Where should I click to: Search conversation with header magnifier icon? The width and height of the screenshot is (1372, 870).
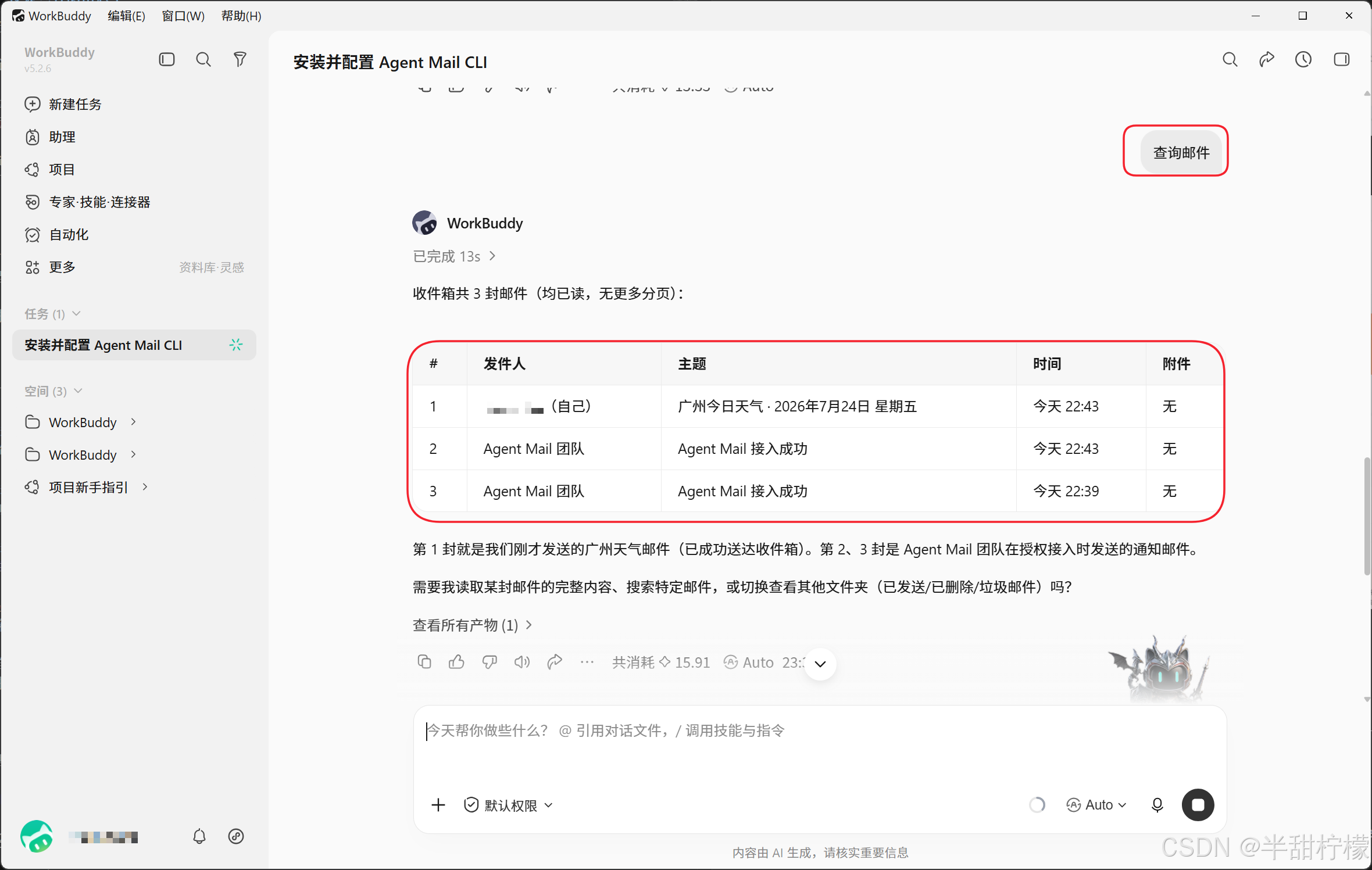pos(1230,59)
